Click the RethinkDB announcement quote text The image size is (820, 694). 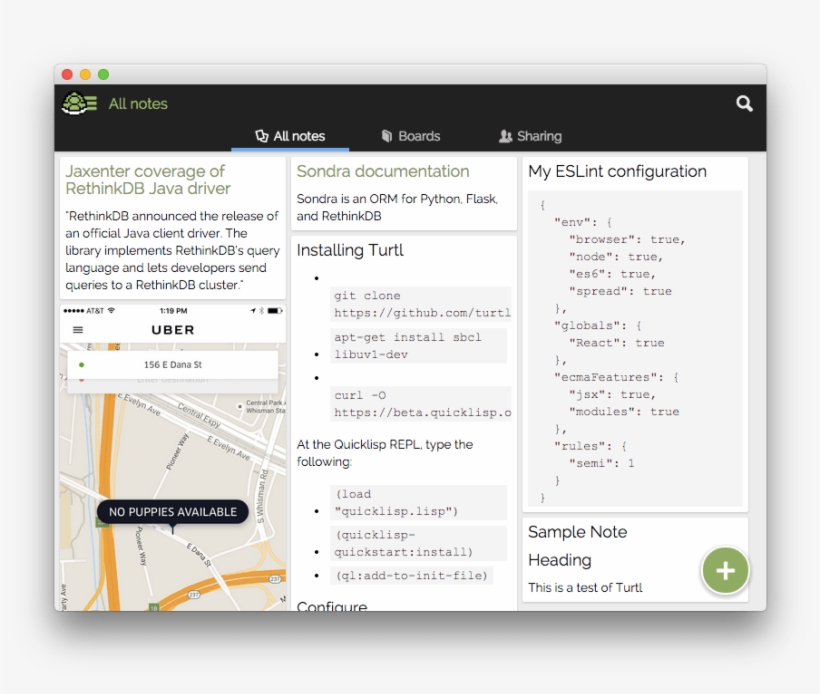pos(173,250)
